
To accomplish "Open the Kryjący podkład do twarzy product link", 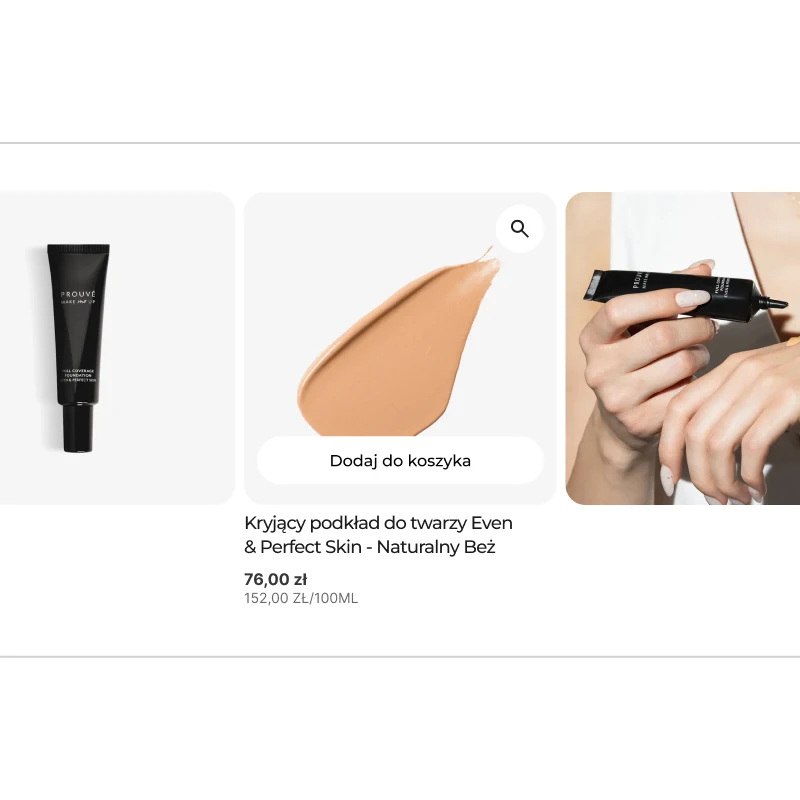I will (x=378, y=535).
